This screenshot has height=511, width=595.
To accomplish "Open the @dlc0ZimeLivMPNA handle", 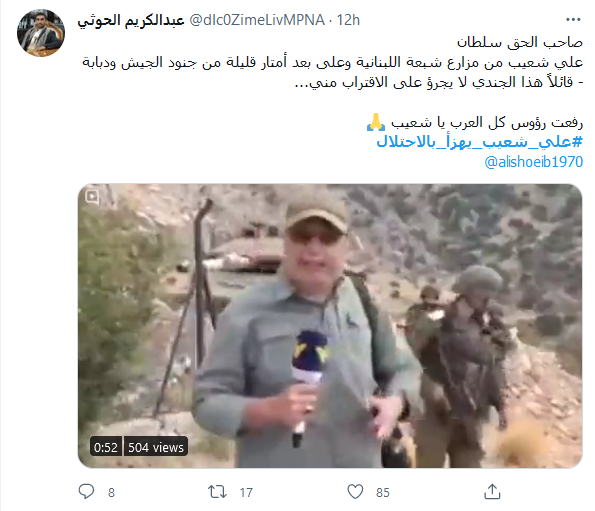I will pos(257,20).
